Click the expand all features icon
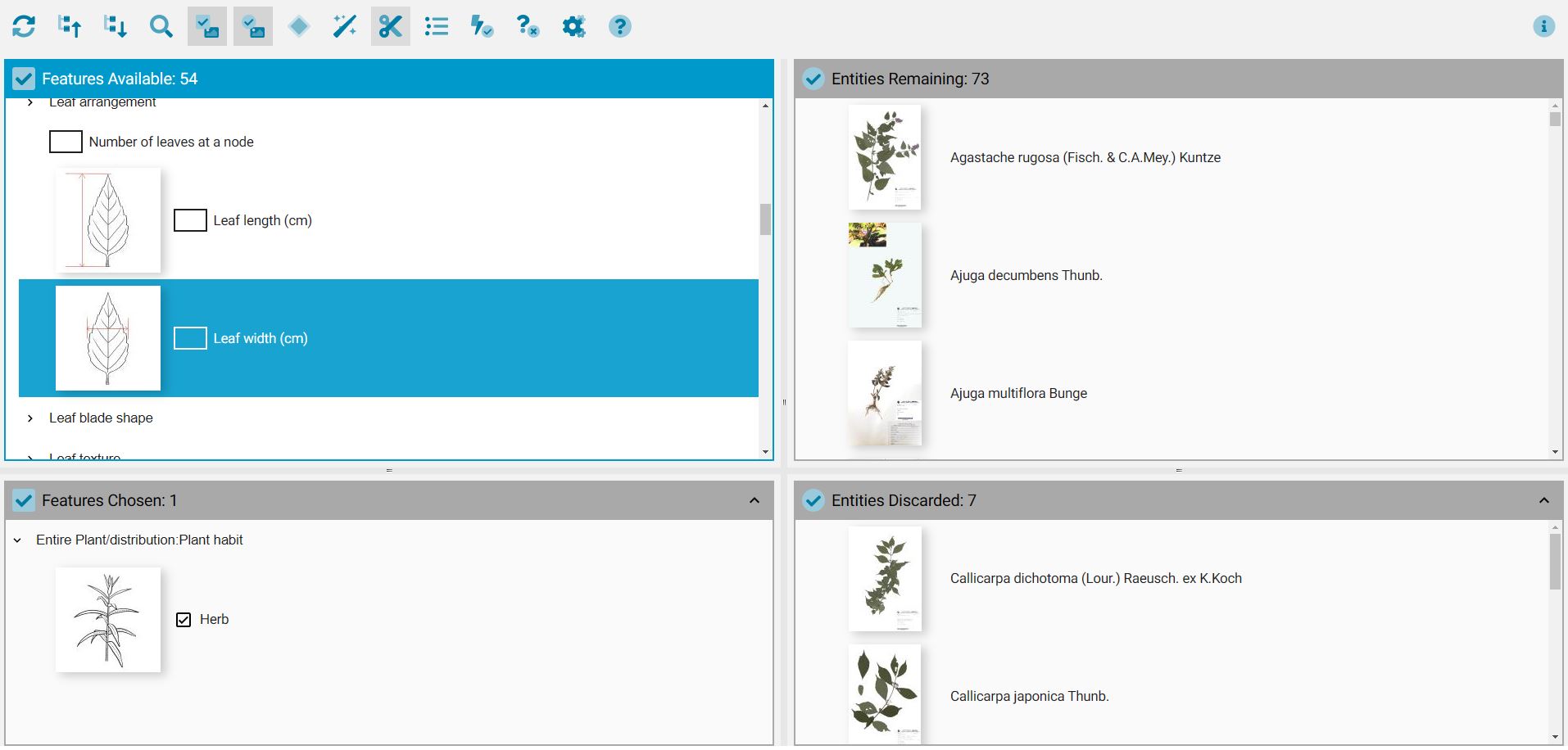The height and width of the screenshot is (750, 1568). point(70,26)
